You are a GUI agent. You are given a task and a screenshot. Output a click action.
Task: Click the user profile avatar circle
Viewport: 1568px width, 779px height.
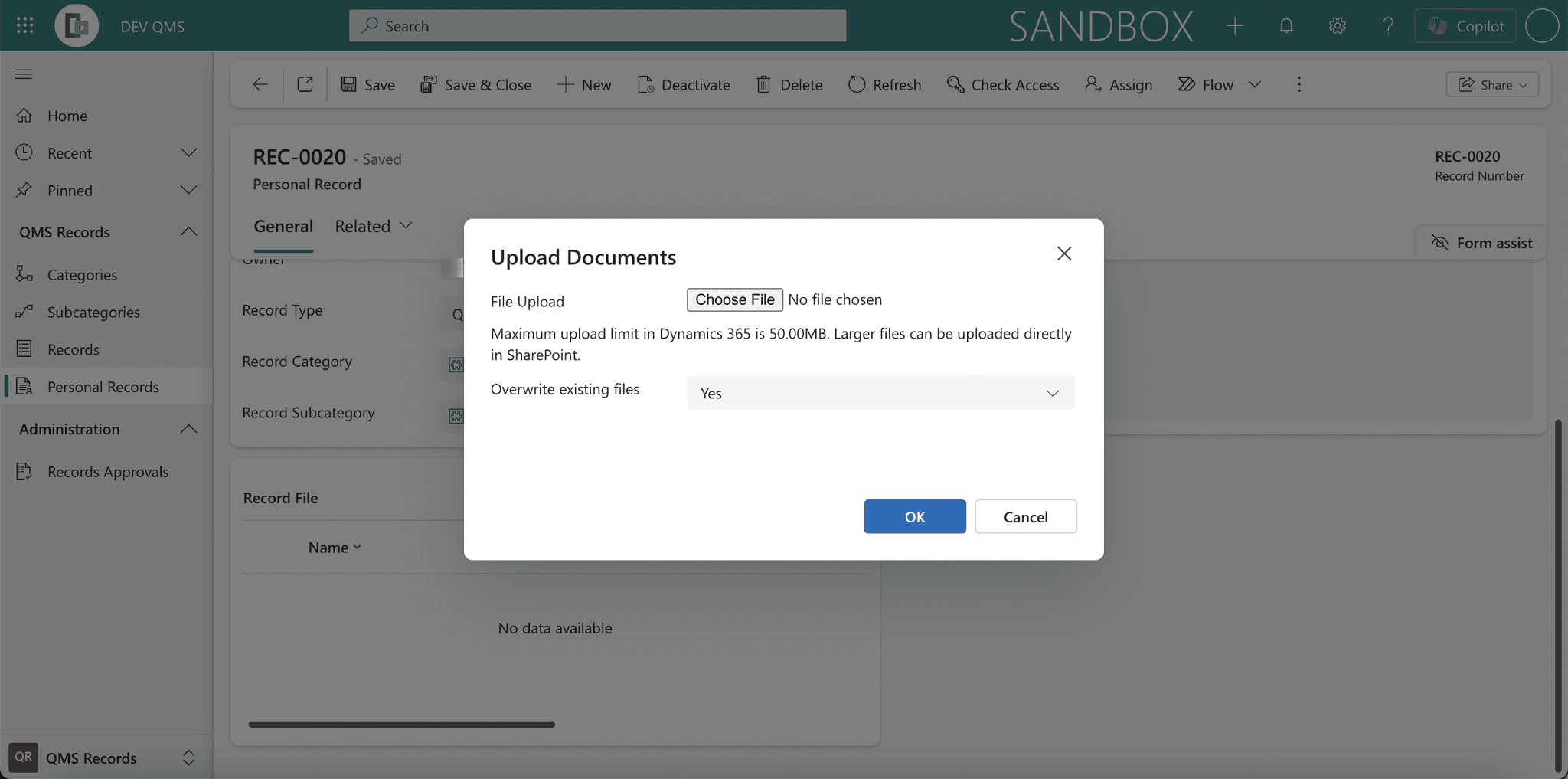[x=1541, y=25]
